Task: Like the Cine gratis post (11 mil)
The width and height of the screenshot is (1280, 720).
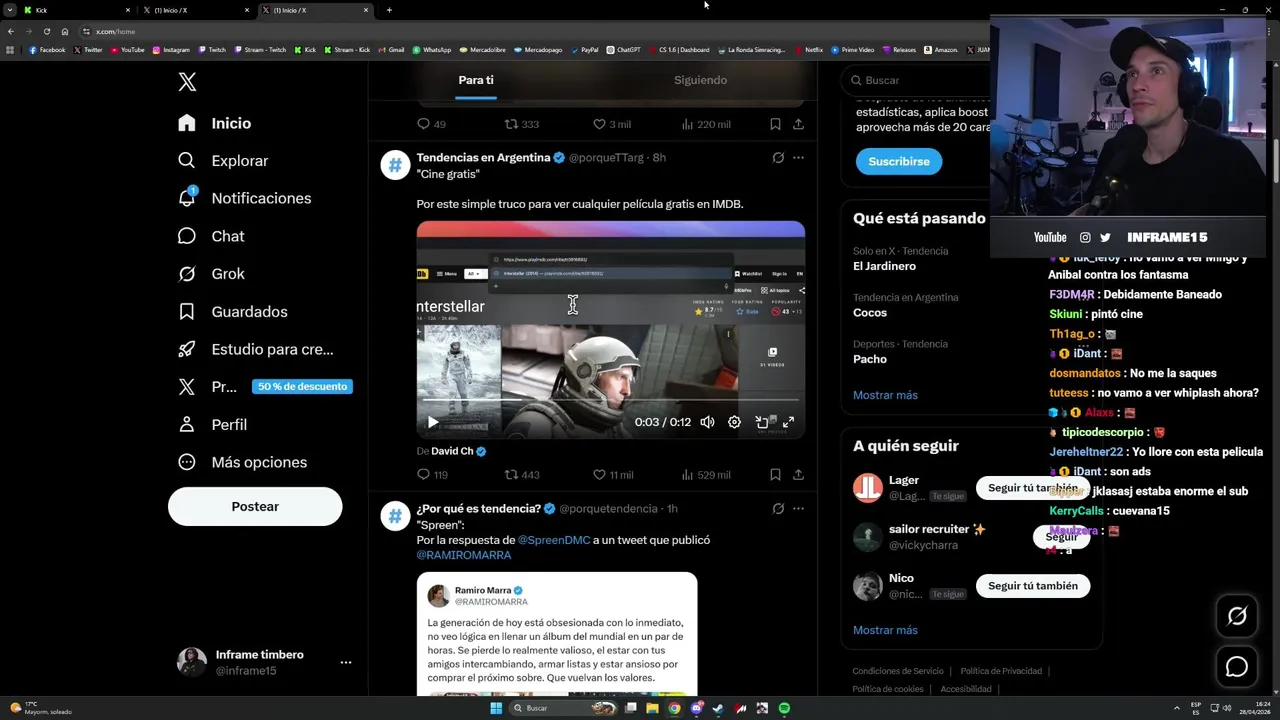Action: coord(613,475)
